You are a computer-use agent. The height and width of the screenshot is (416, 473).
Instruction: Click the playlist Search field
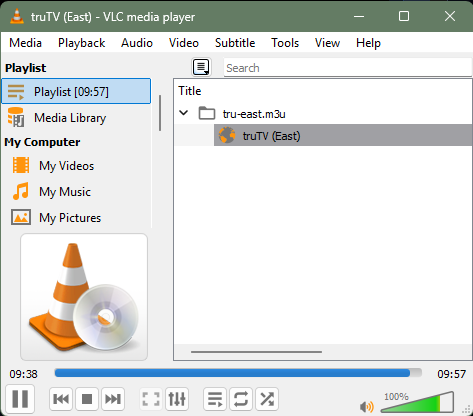point(348,68)
